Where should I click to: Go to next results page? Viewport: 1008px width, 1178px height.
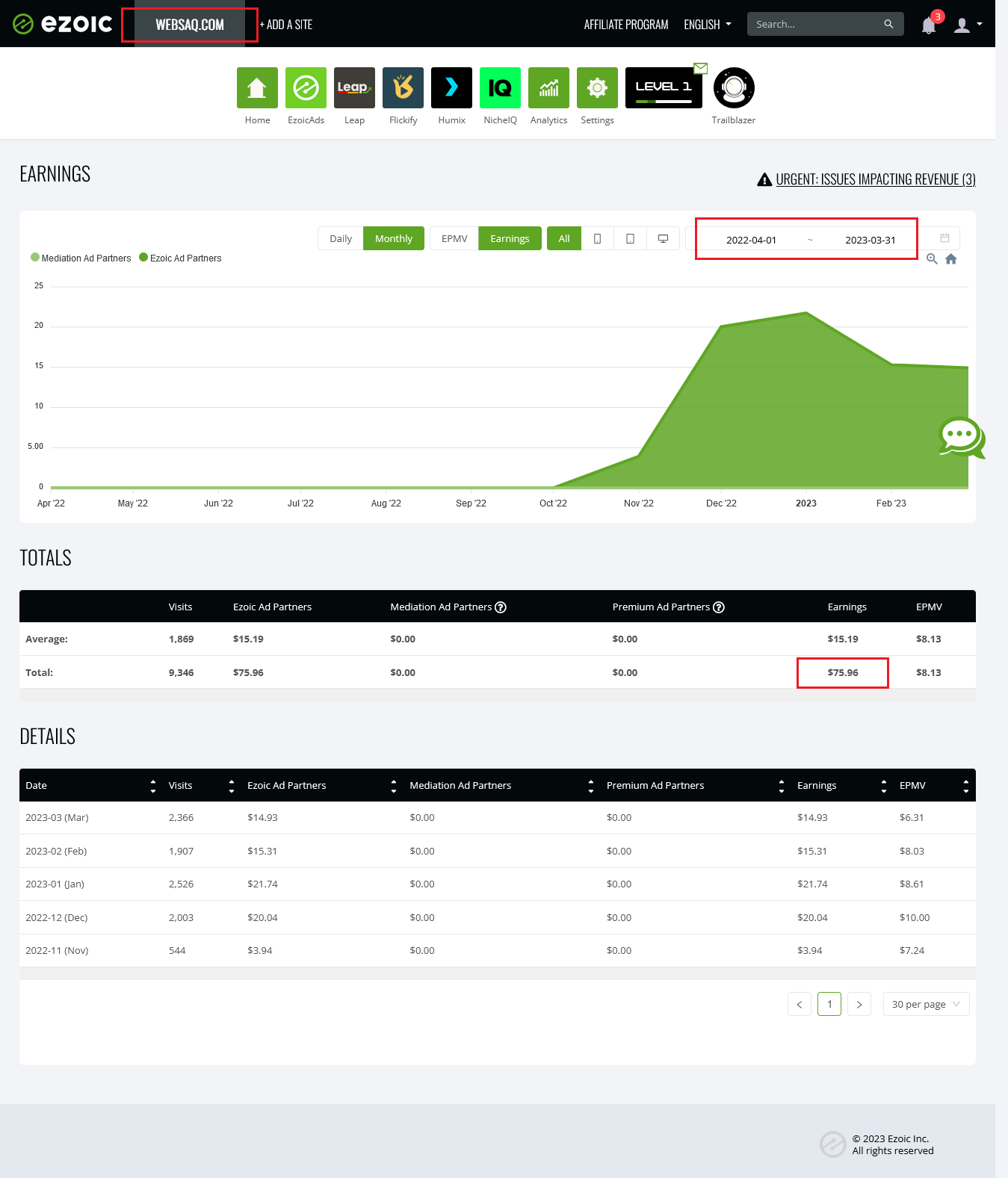tap(859, 1004)
